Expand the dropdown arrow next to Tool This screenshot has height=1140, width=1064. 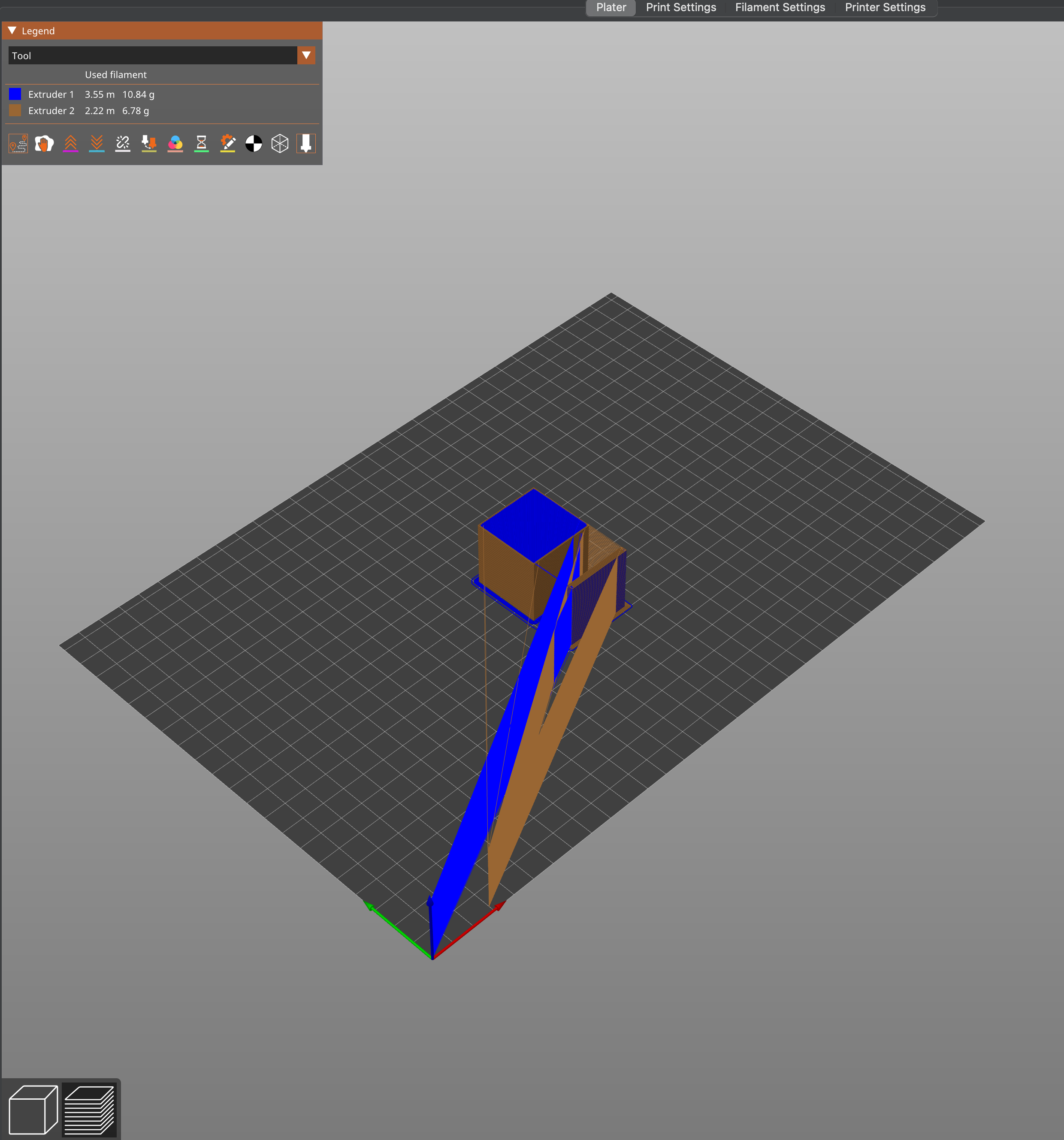click(x=306, y=55)
